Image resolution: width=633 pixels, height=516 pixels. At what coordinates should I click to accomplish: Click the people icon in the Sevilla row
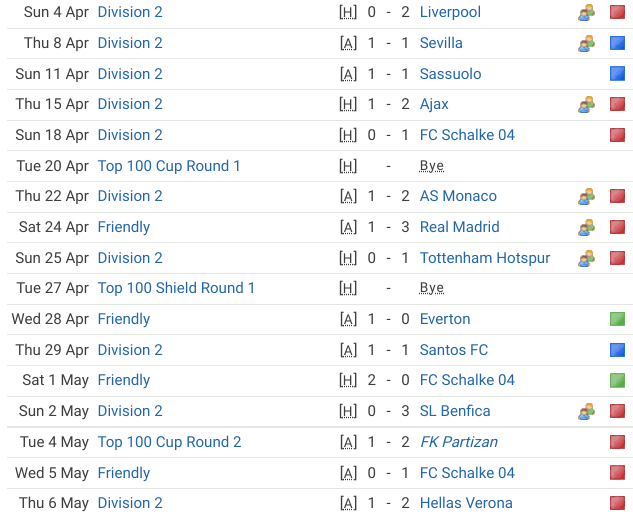tap(586, 43)
